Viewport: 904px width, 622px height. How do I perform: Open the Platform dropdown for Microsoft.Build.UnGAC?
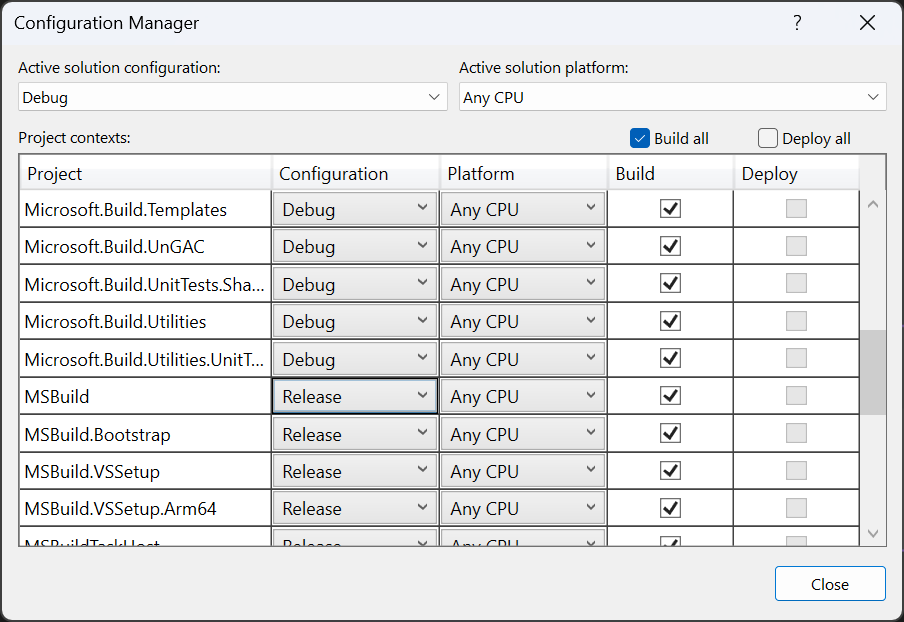tap(592, 245)
